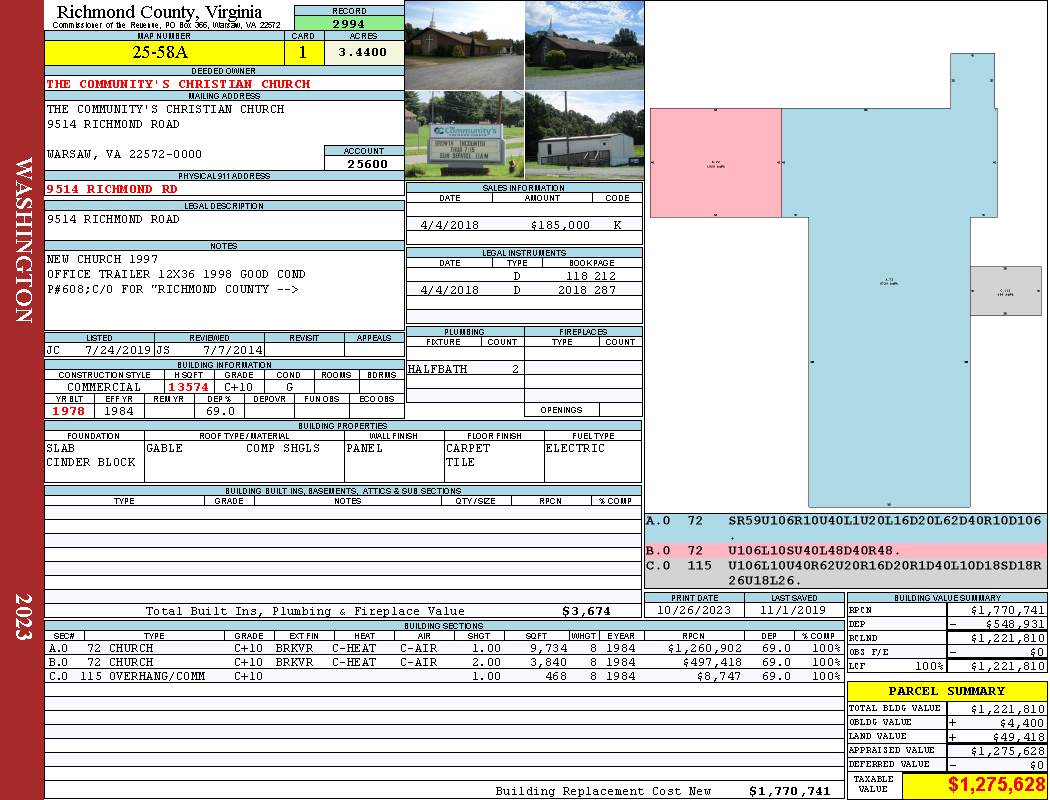
Task: Select the B.0 72 CHURCH building section row
Action: pos(443,662)
